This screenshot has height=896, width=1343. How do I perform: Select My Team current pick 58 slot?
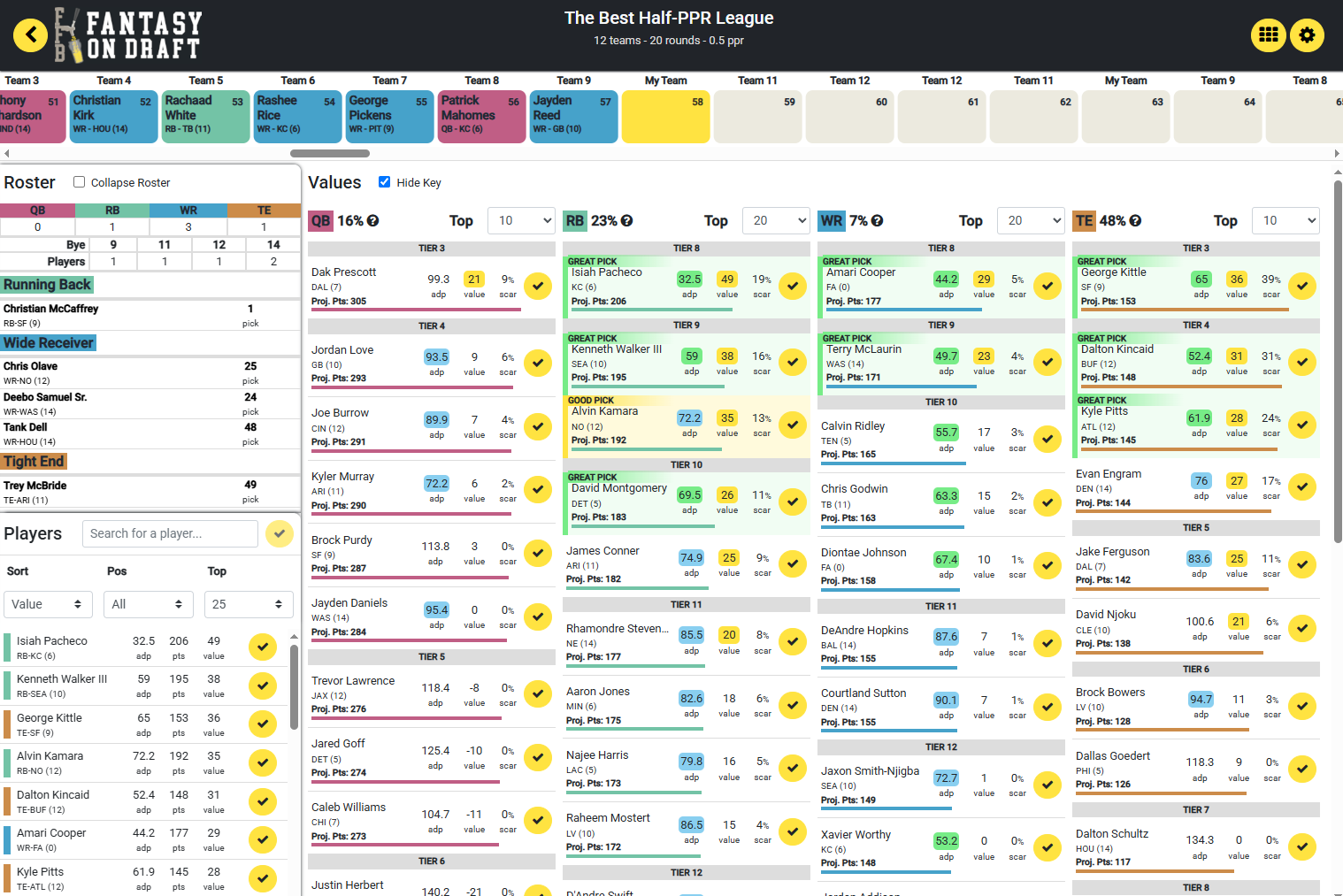click(x=666, y=117)
